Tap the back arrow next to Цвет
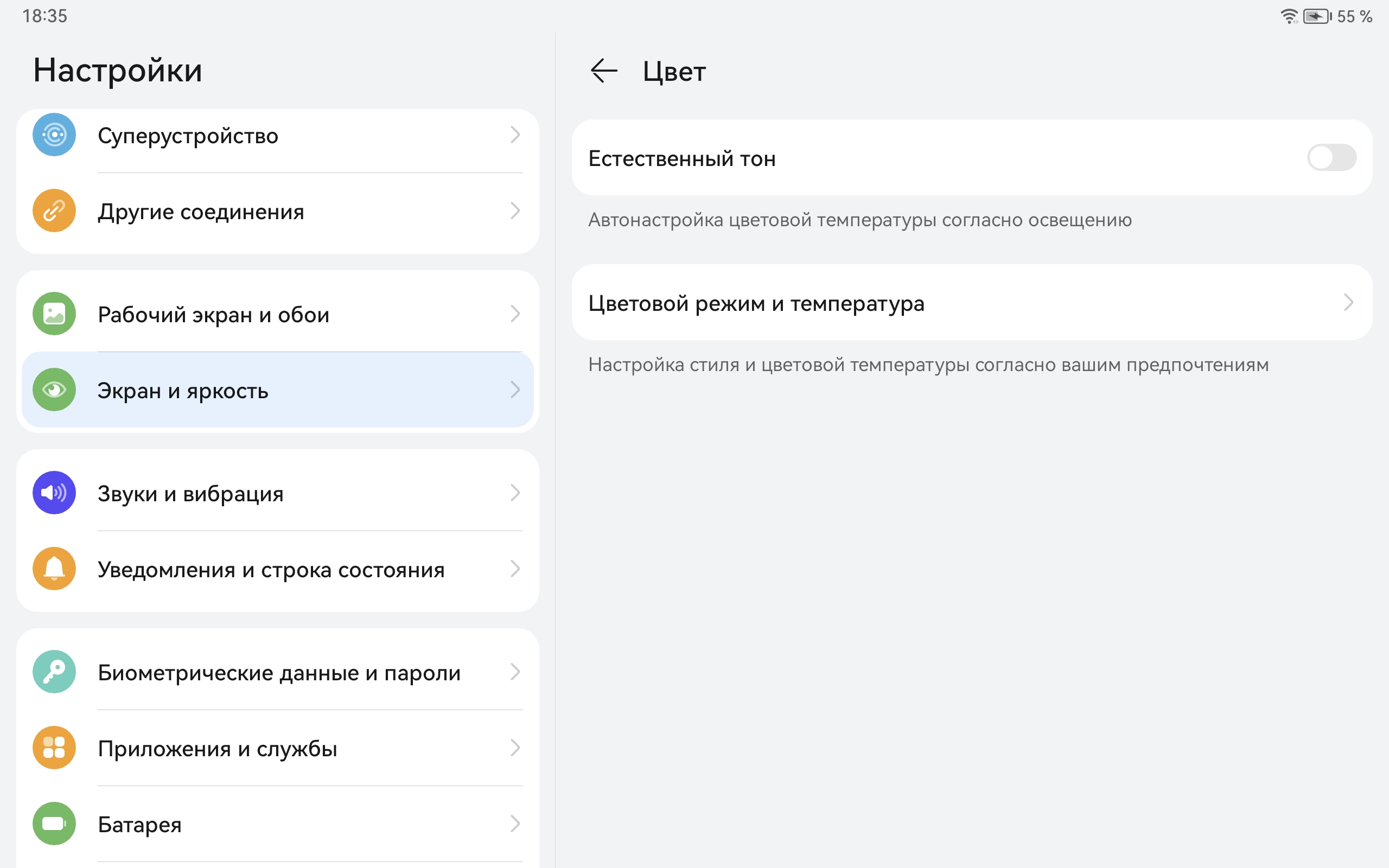The width and height of the screenshot is (1389, 868). (604, 71)
